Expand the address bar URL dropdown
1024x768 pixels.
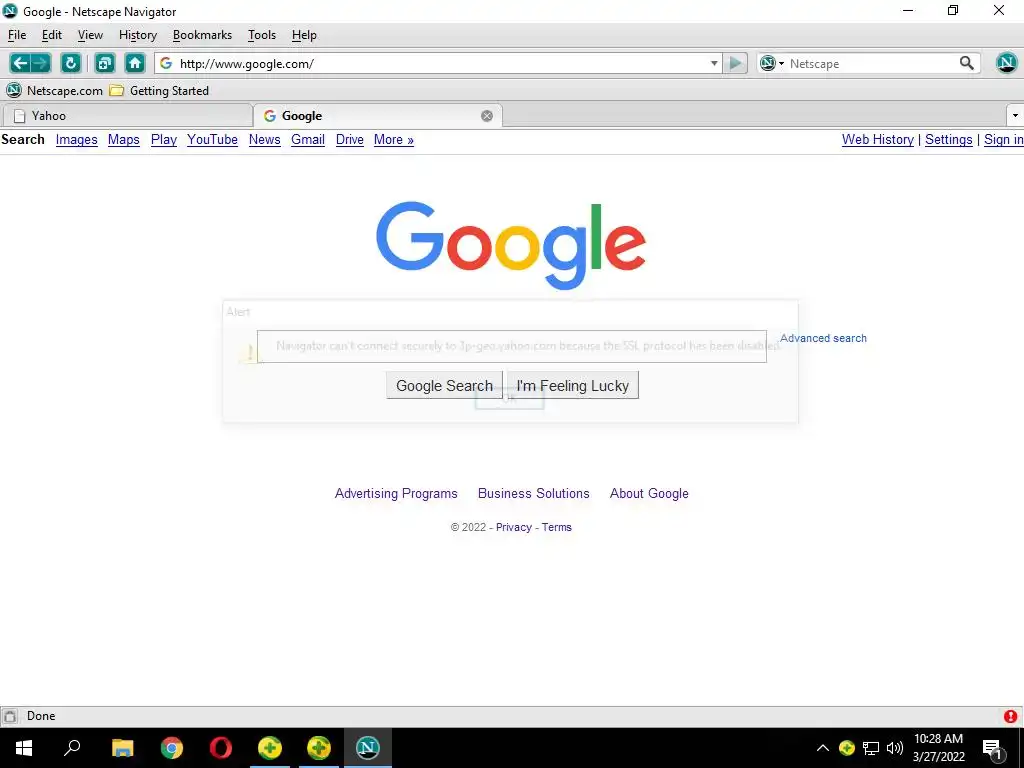click(x=714, y=63)
